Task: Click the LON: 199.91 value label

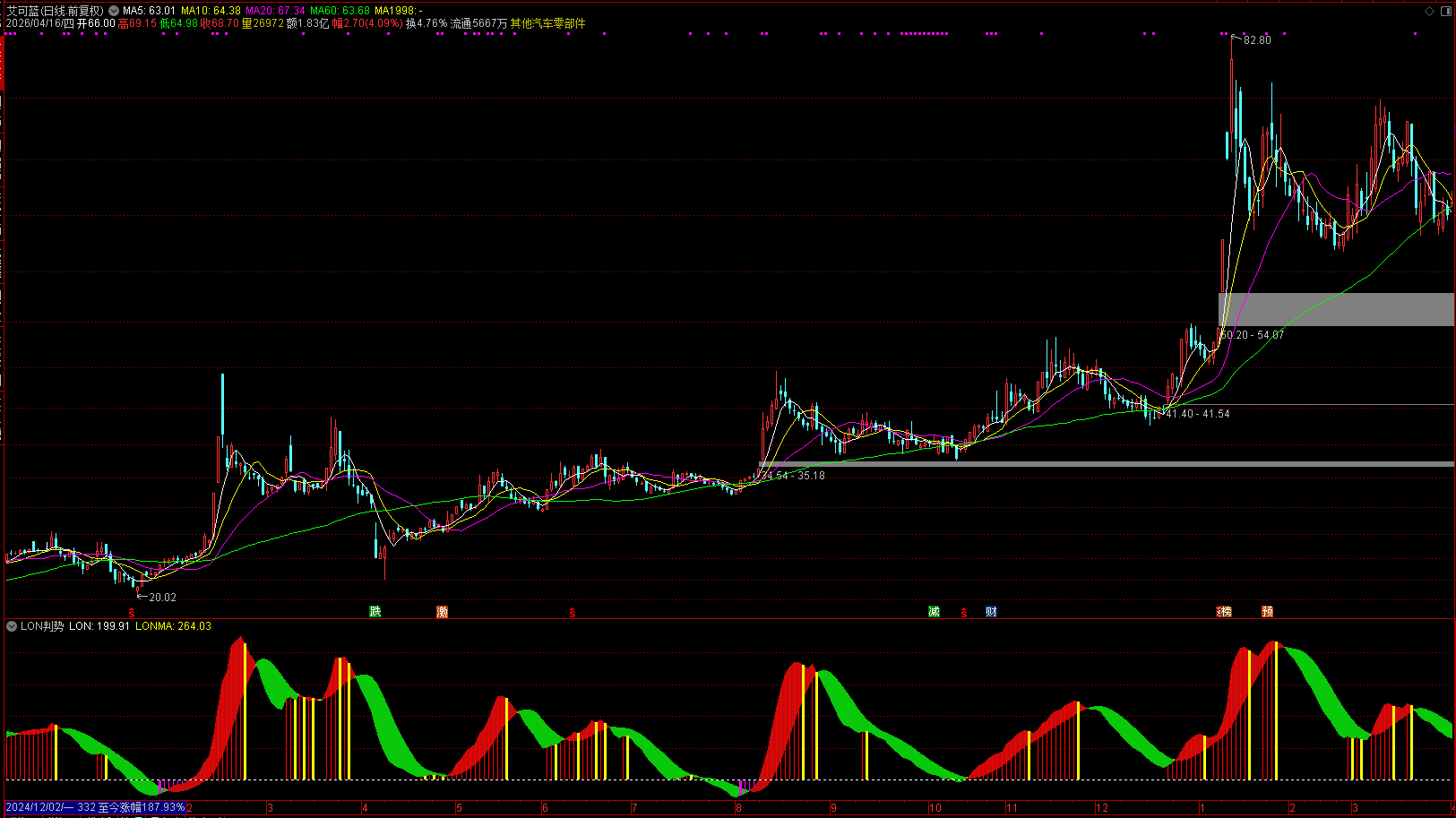Action: click(x=99, y=625)
